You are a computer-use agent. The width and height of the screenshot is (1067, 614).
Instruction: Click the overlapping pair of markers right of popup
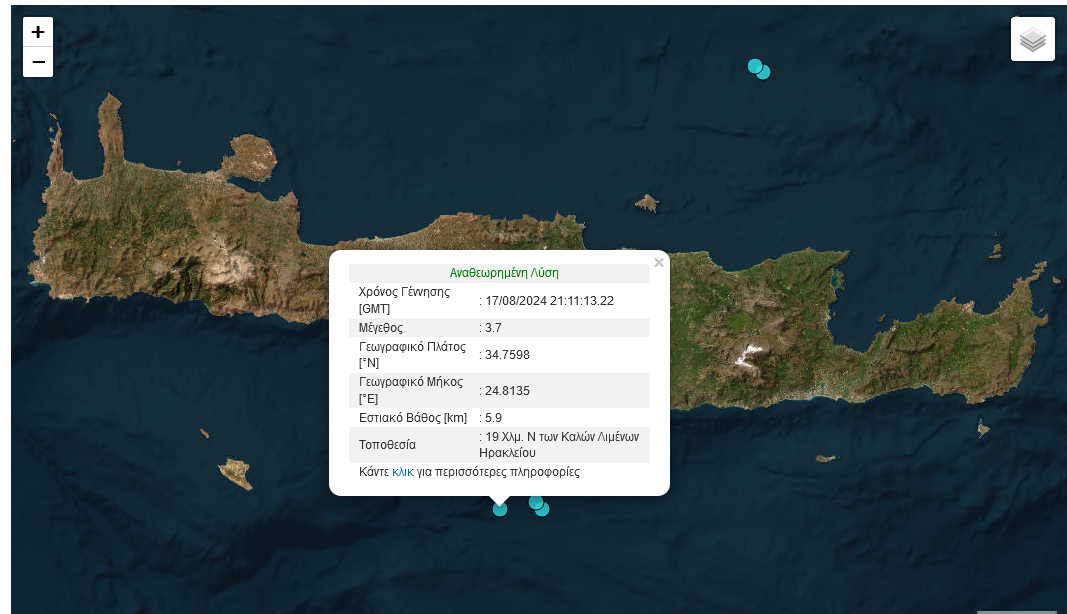(539, 507)
